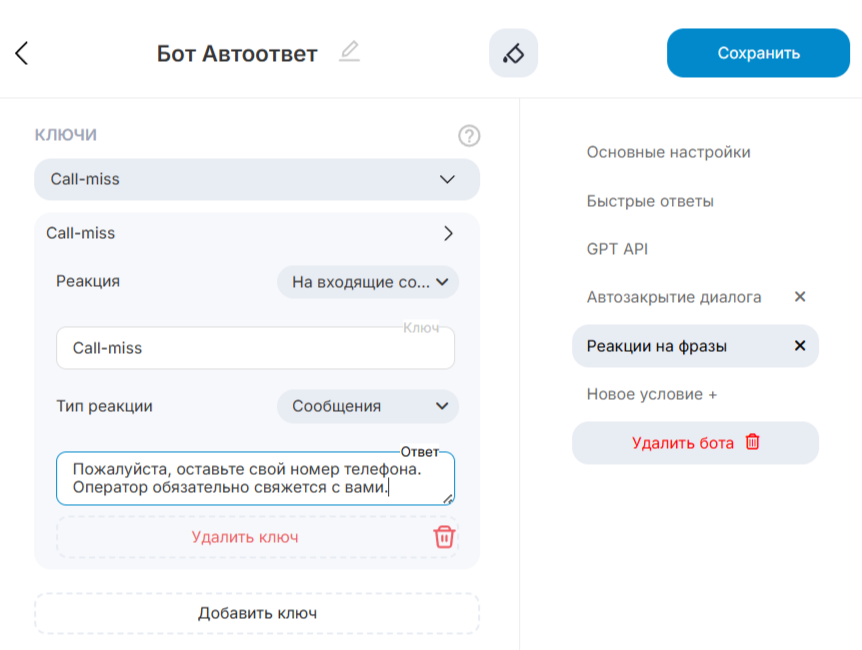Remove Реакции на фразы with its X
Viewport: 862px width, 650px height.
coord(799,346)
